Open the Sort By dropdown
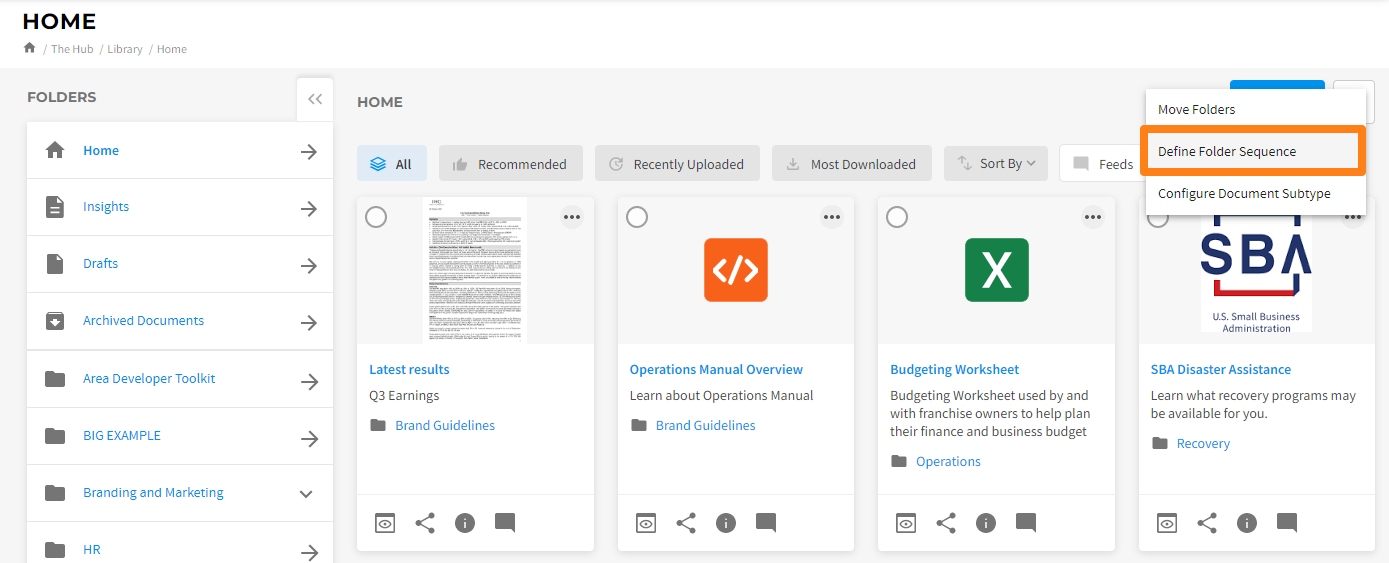Viewport: 1389px width, 563px height. coord(996,164)
